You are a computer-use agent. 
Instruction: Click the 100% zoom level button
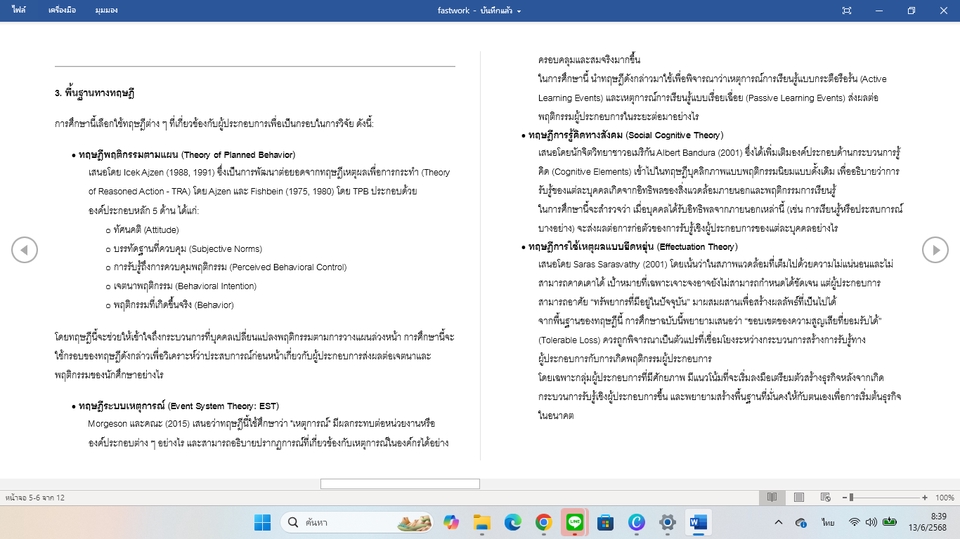[945, 497]
